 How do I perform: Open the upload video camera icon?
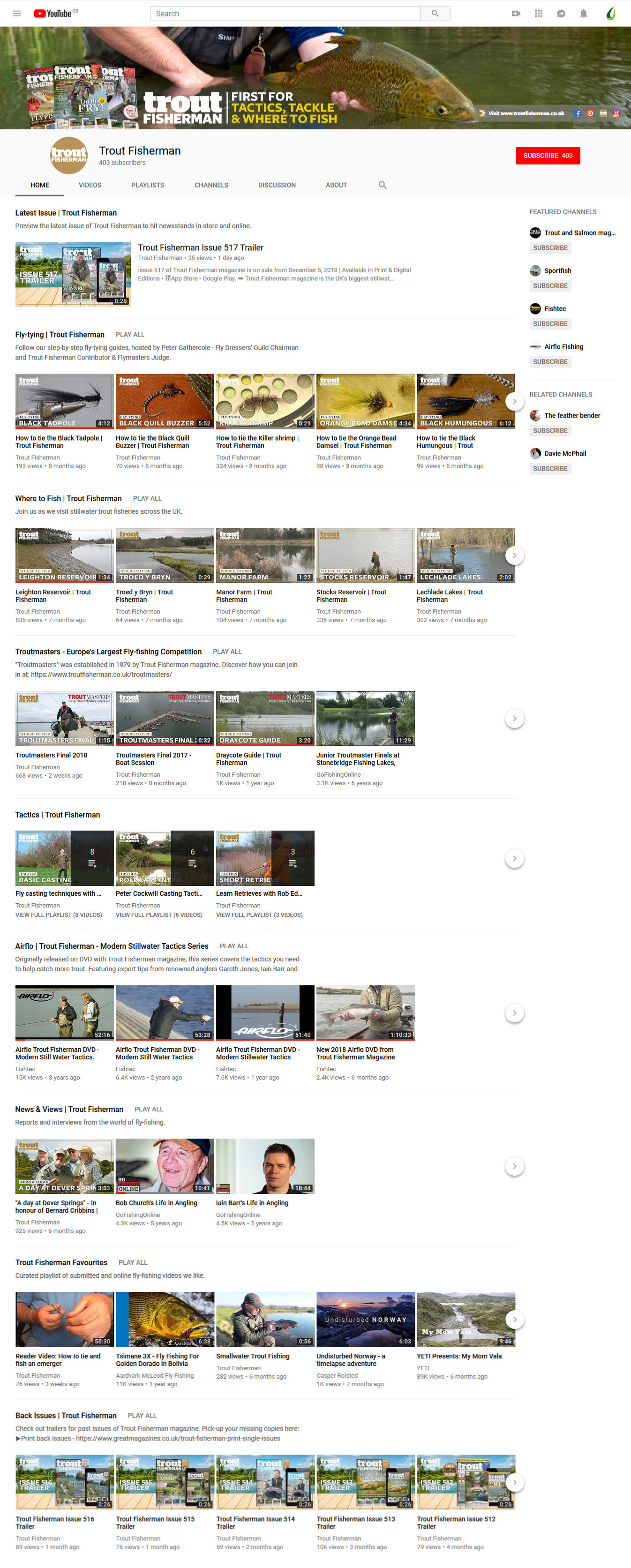coord(516,14)
